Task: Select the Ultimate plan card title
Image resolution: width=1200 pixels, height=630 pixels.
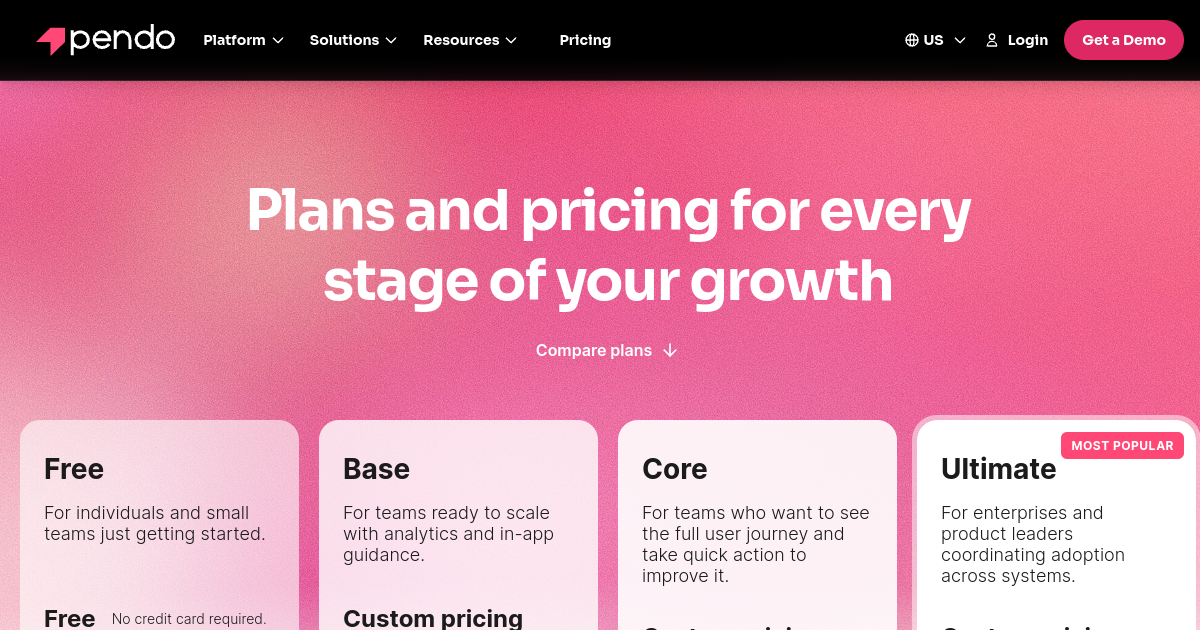Action: pos(998,469)
